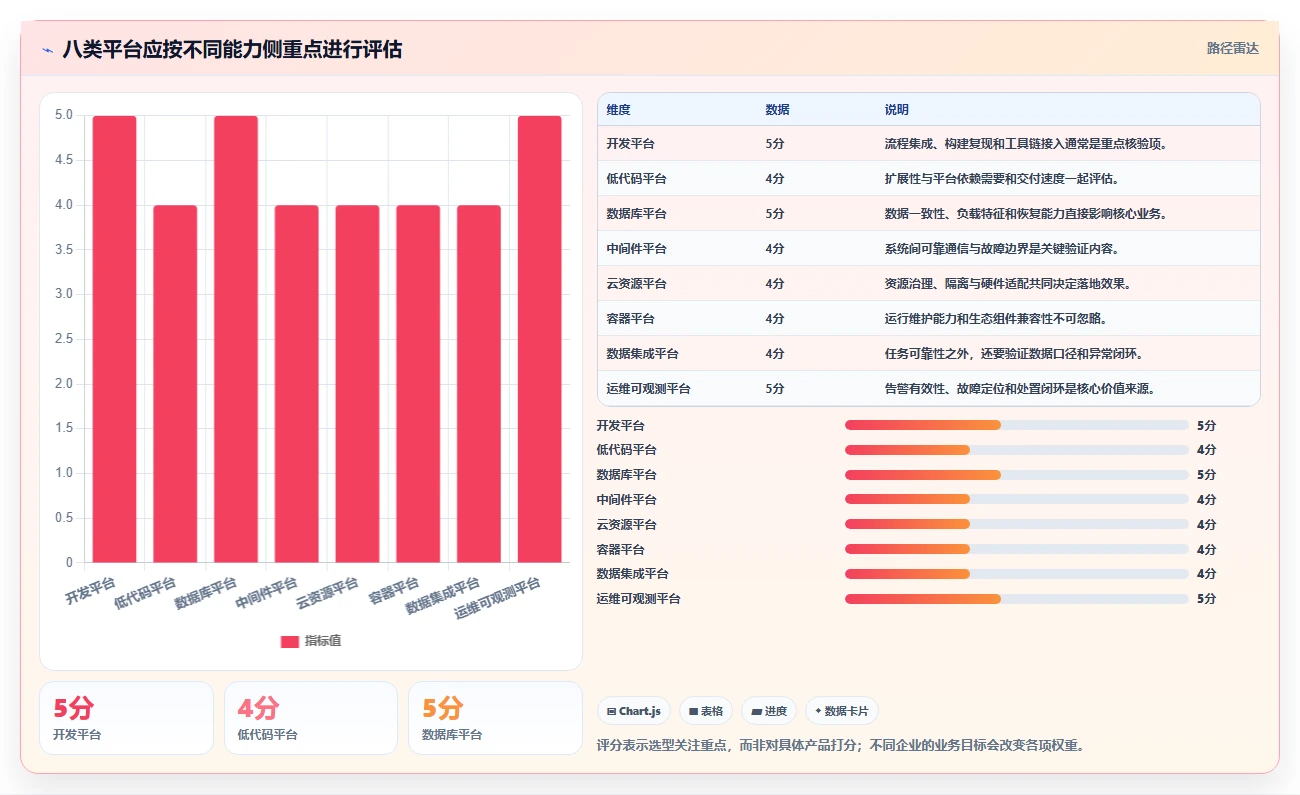Click the 容器平台 progress bar
This screenshot has width=1300, height=795.
click(1017, 549)
